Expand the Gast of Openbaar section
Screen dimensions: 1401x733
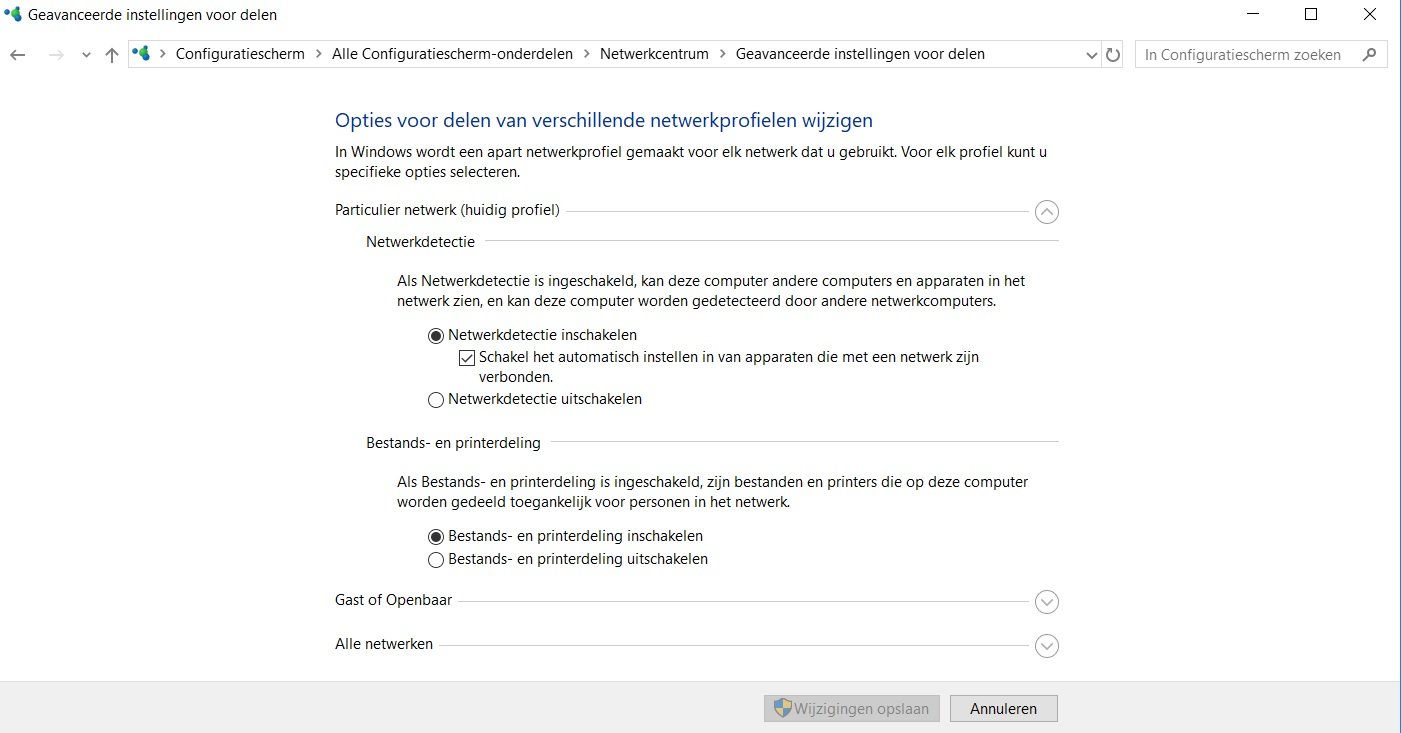(x=1047, y=602)
